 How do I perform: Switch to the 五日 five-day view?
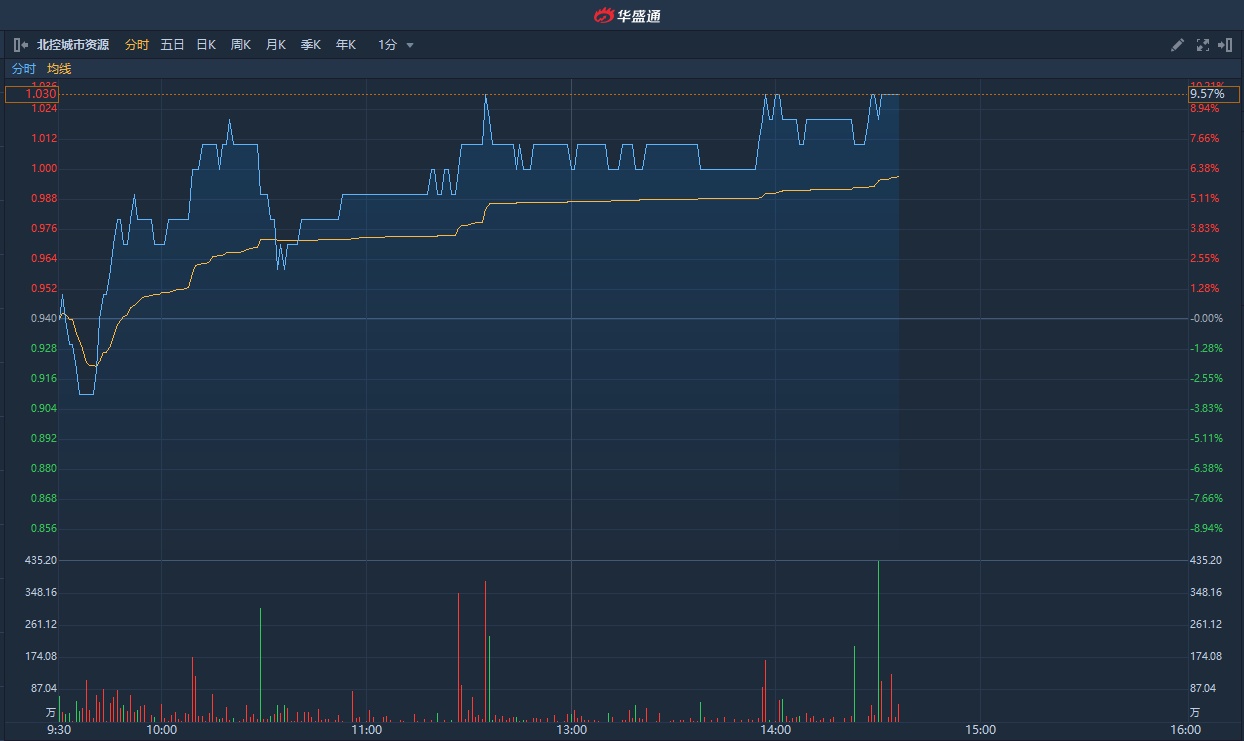tap(172, 45)
